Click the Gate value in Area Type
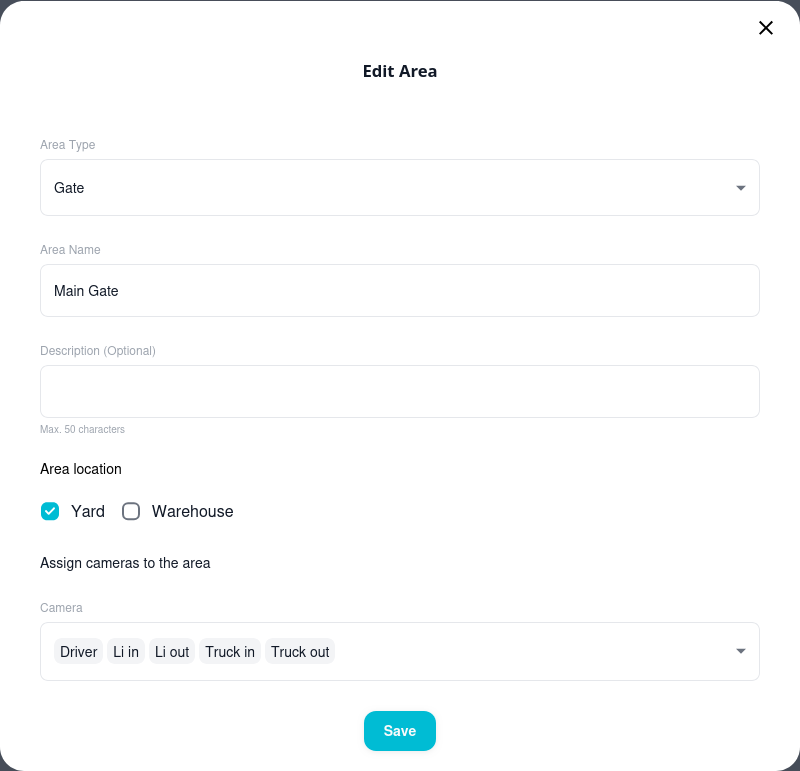Viewport: 800px width, 771px height. pos(69,188)
